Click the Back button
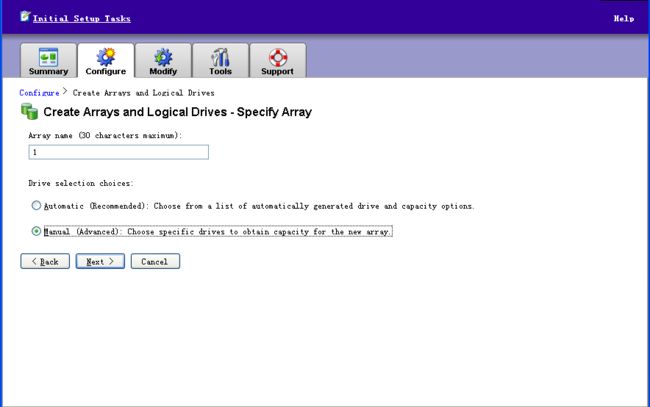Viewport: 650px width, 407px height. coord(45,262)
